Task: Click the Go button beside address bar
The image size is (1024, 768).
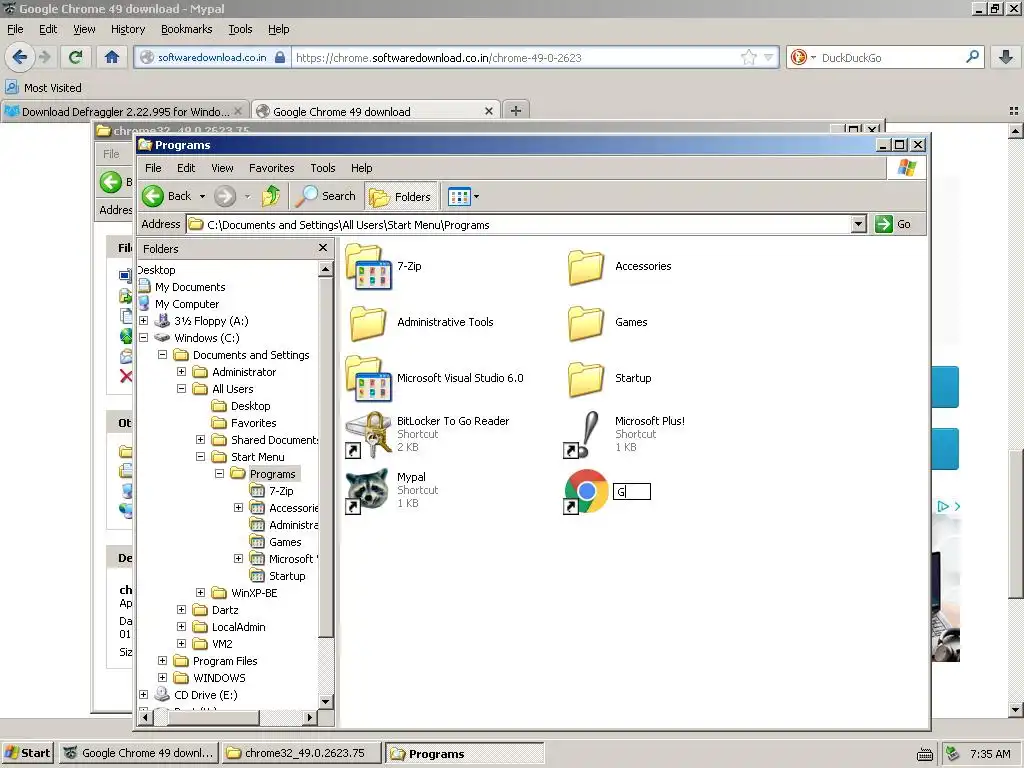Action: 893,224
